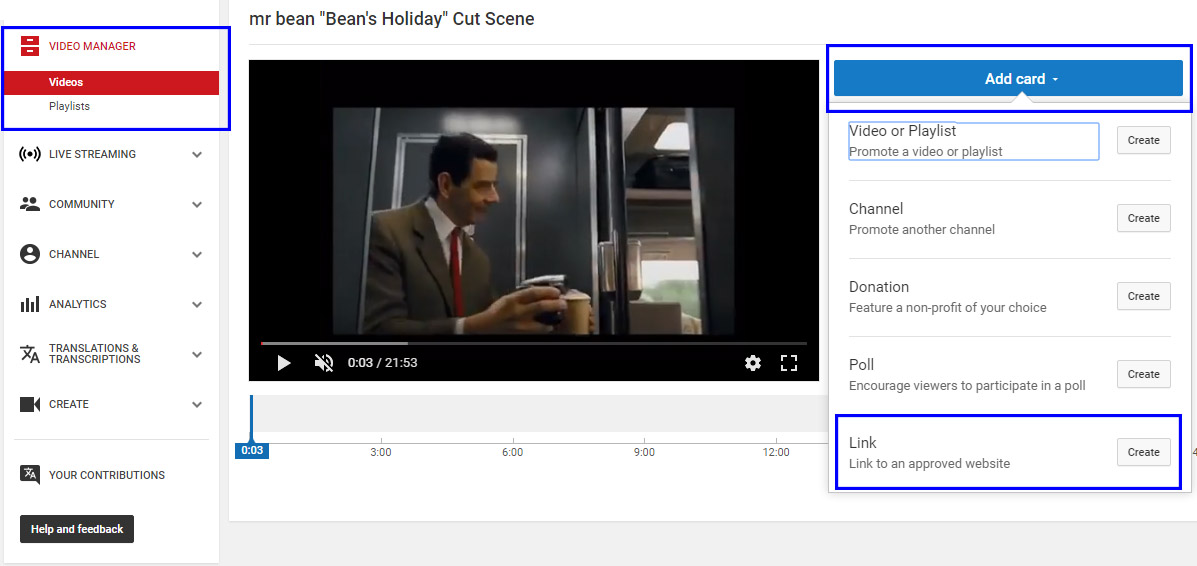
Task: Click the Video Manager icon
Action: click(30, 46)
